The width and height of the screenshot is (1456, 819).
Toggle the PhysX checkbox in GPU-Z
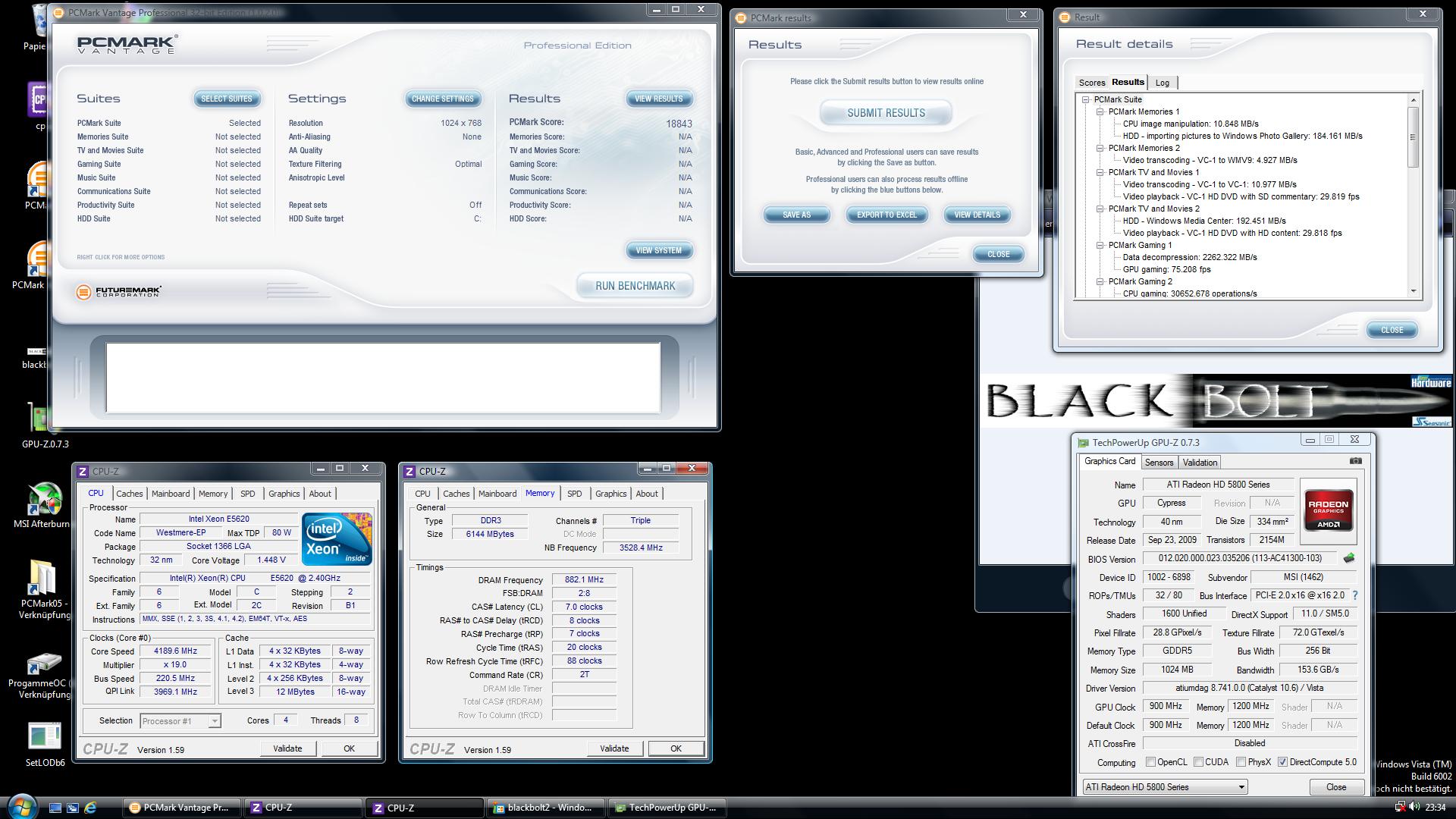(x=1241, y=762)
